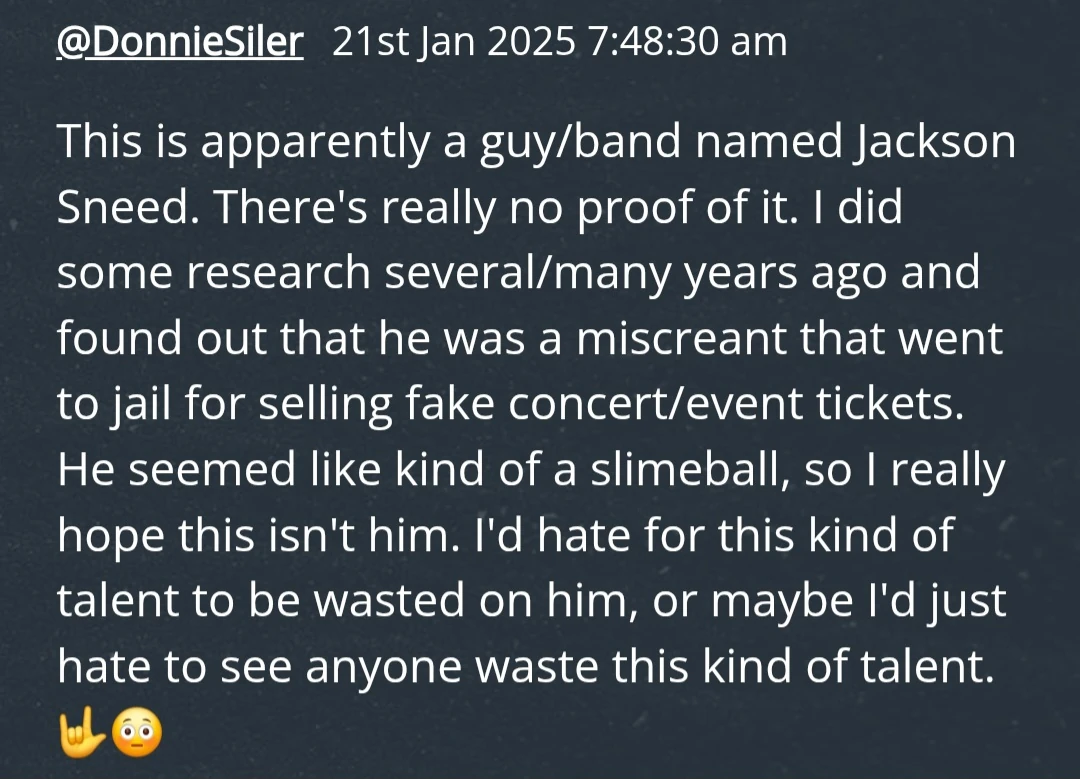The width and height of the screenshot is (1080, 779).
Task: Click the word "hope" in the comment
Action: pos(111,536)
